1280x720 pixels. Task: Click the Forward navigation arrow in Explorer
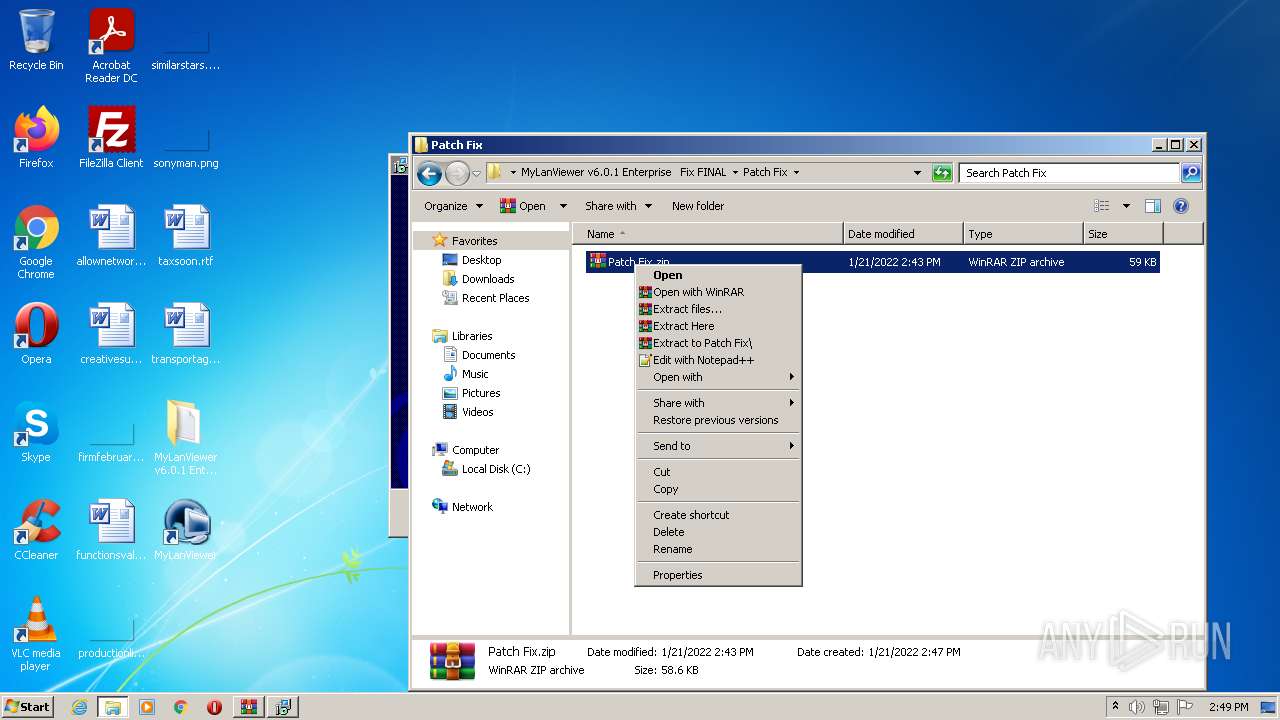click(457, 173)
